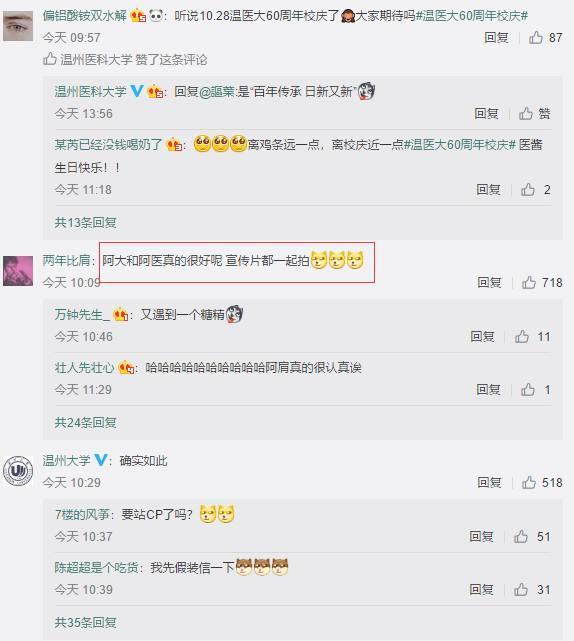Expand all 35 replies (共35条回复)
This screenshot has width=574, height=641.
[85, 623]
